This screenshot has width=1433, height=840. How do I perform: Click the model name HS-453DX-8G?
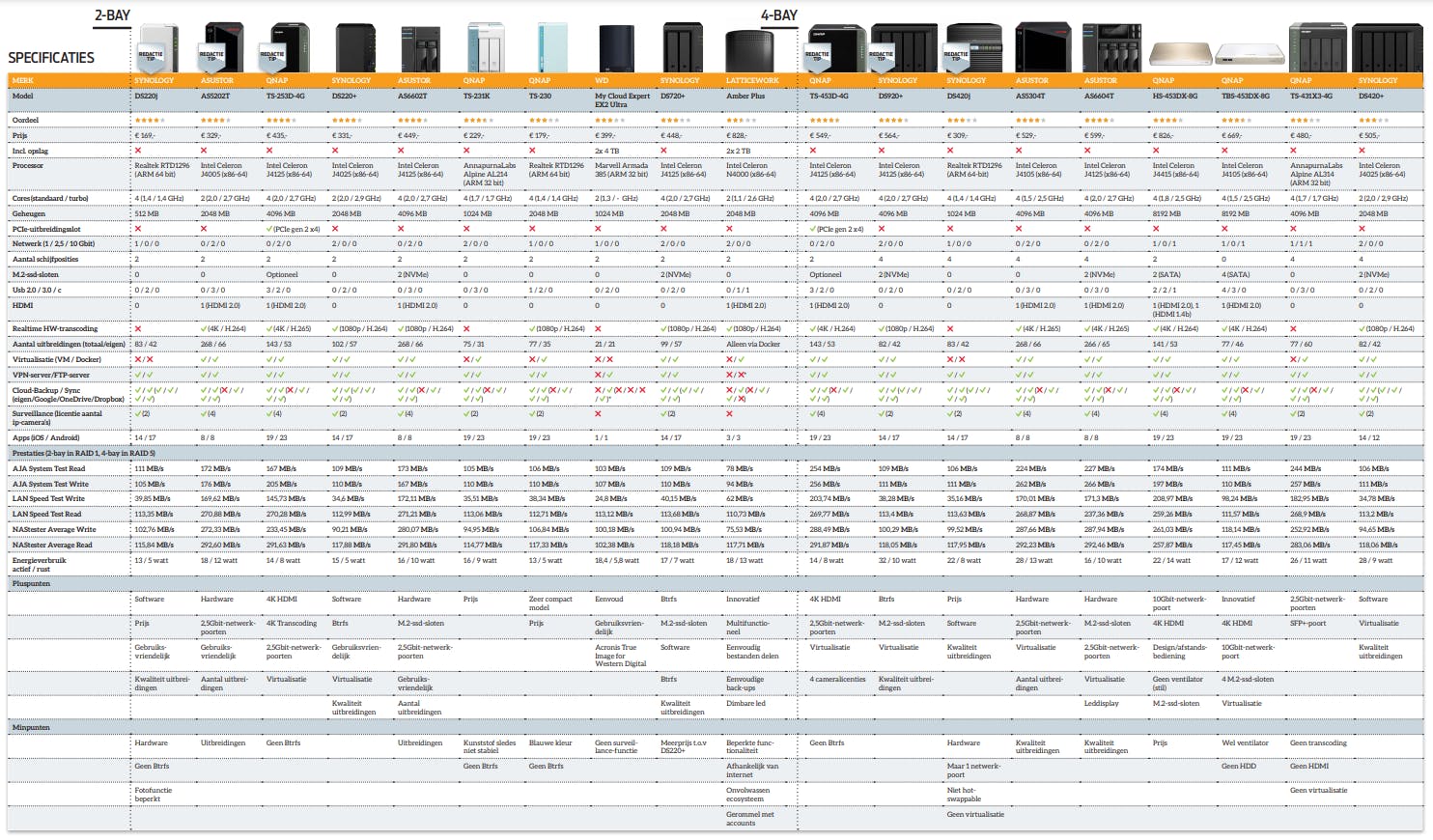pyautogui.click(x=1175, y=97)
